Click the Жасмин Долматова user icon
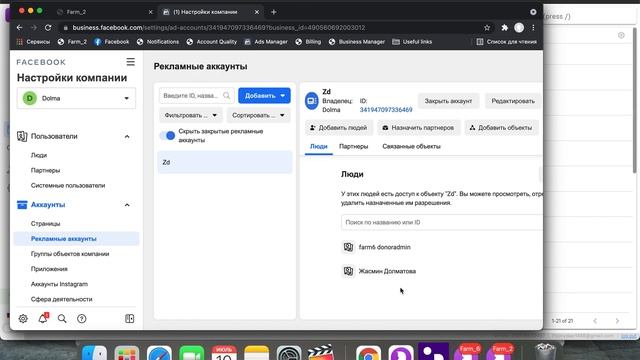 pyautogui.click(x=348, y=271)
